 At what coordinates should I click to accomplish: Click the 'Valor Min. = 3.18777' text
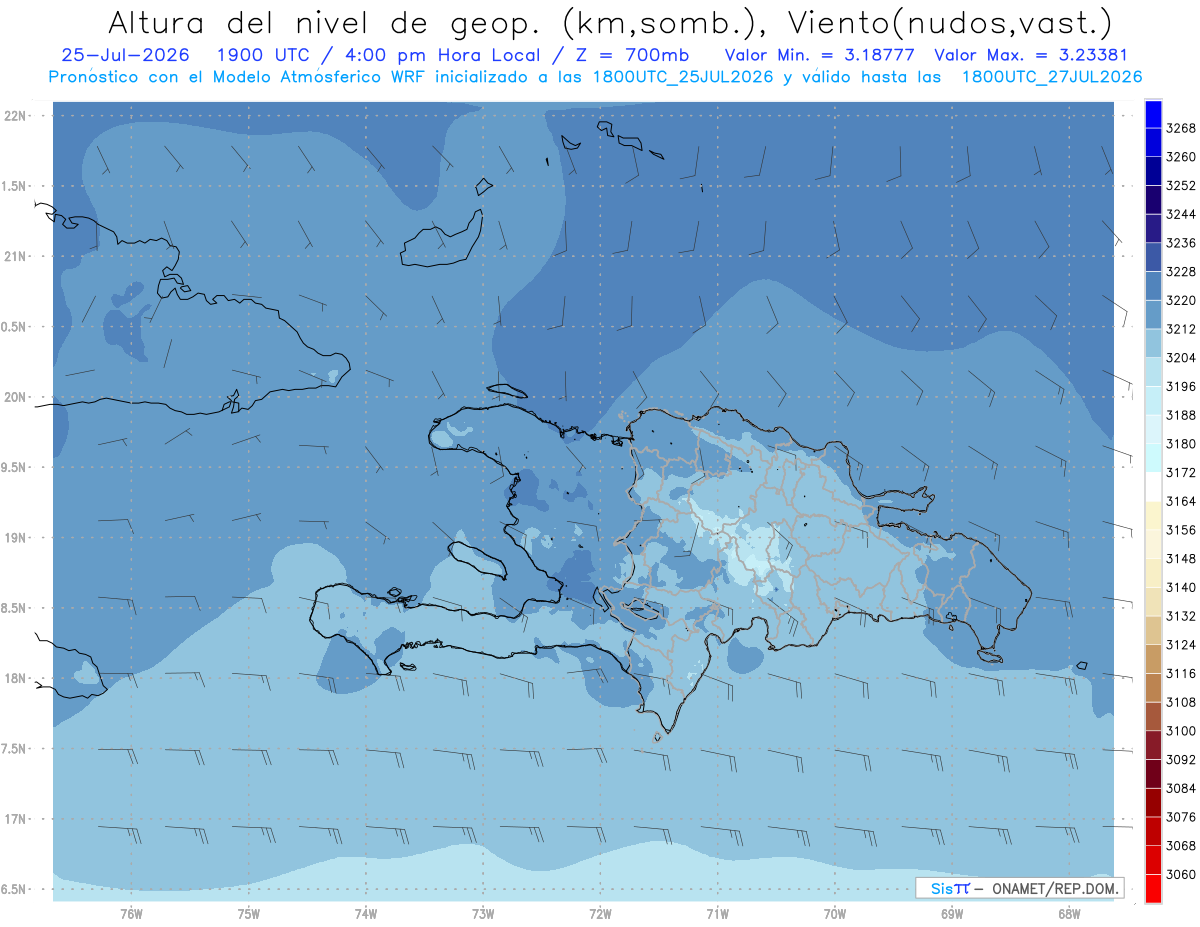[x=820, y=56]
